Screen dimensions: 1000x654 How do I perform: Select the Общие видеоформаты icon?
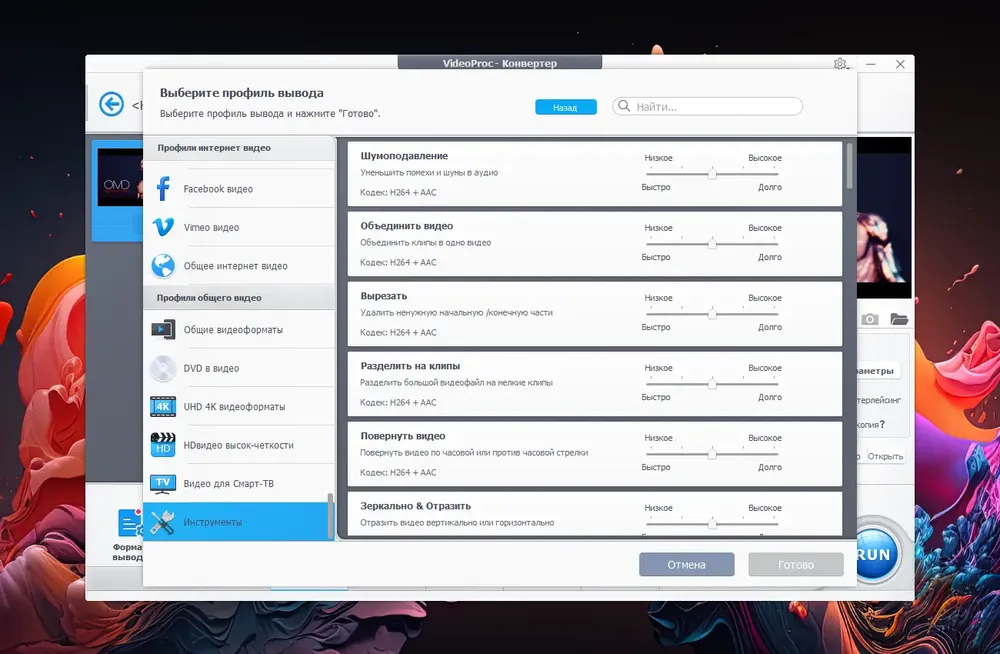(x=163, y=329)
